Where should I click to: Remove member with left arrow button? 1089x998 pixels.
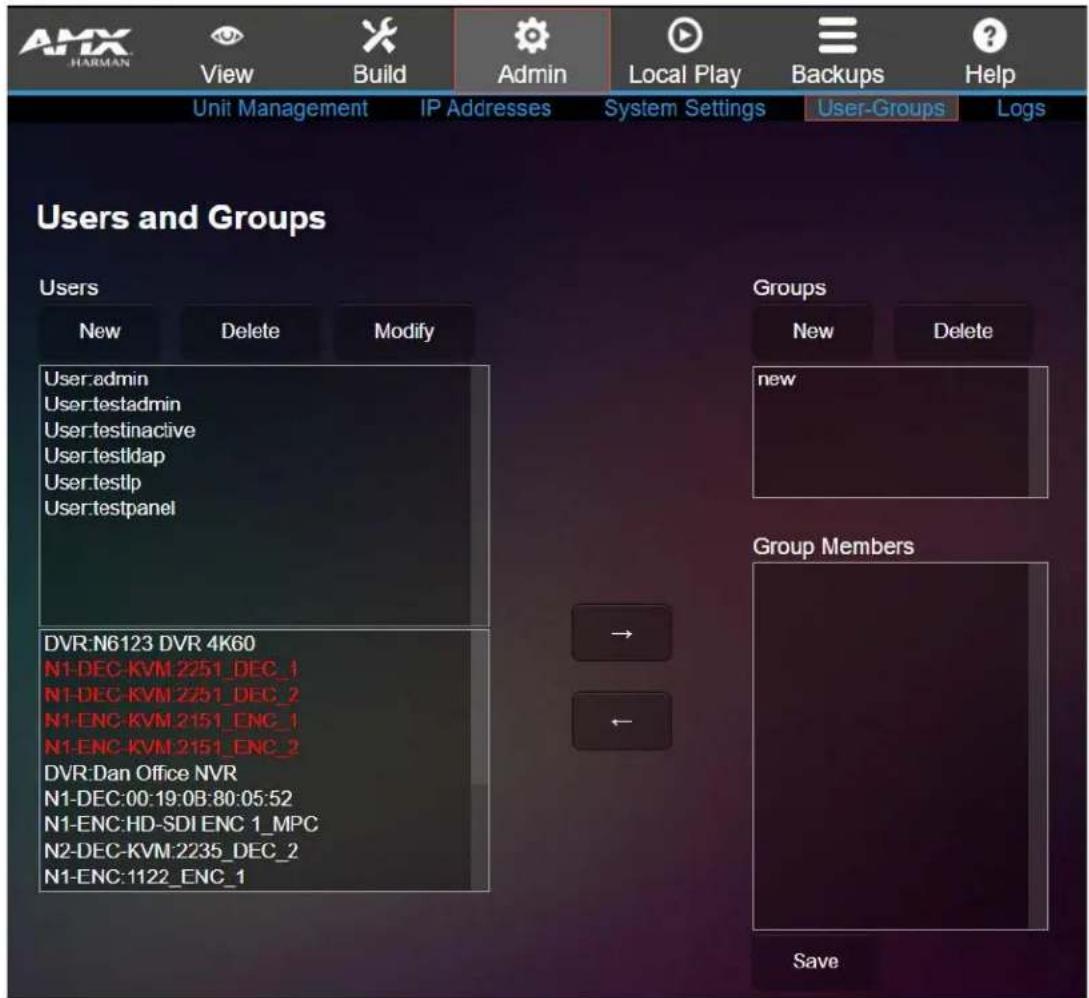622,722
